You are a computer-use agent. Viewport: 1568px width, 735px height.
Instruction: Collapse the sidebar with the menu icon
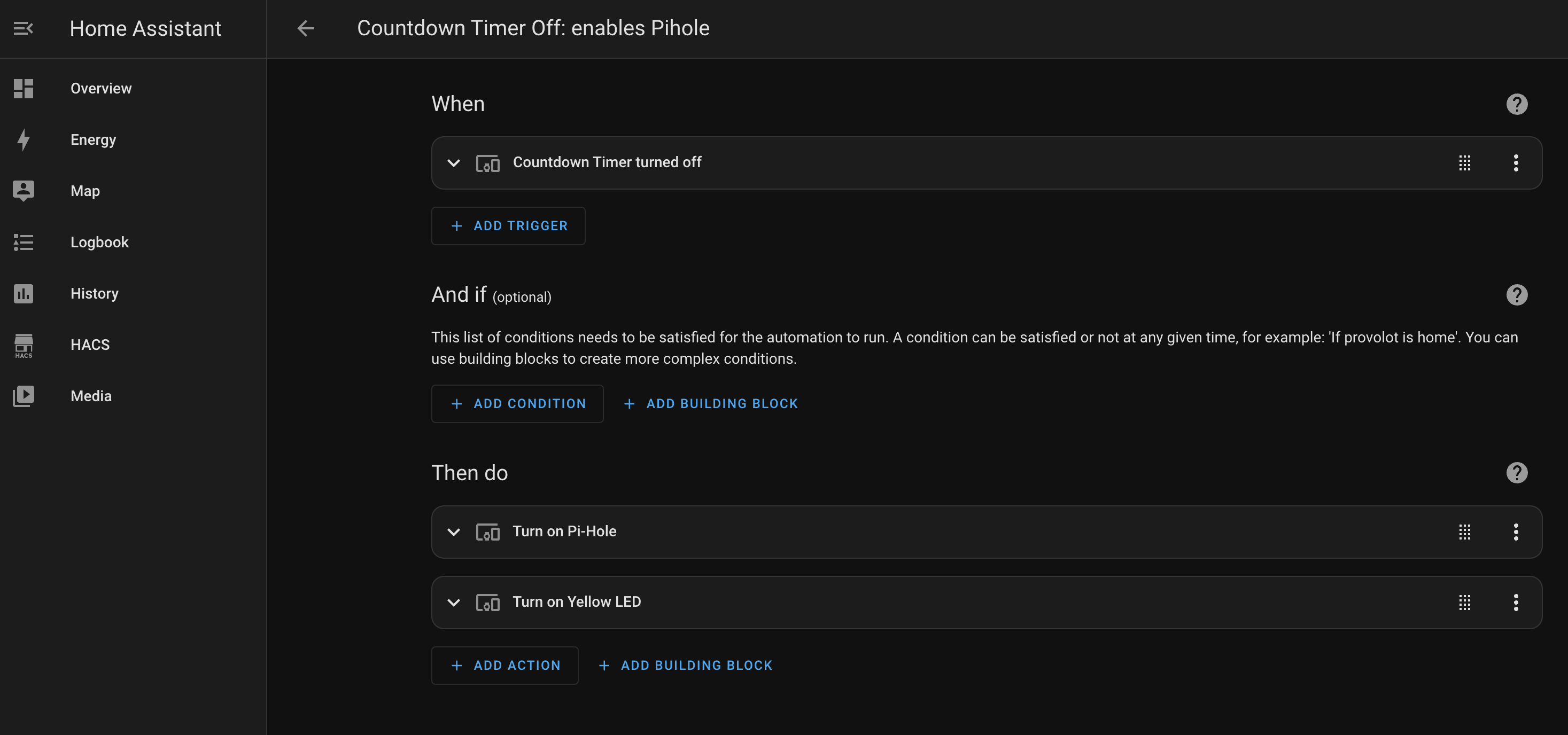pos(23,29)
